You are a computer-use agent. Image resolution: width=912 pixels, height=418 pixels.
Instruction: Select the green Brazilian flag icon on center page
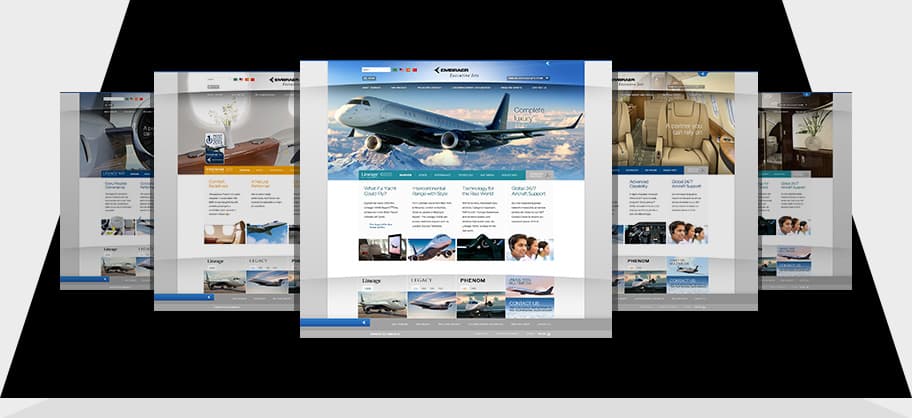396,70
